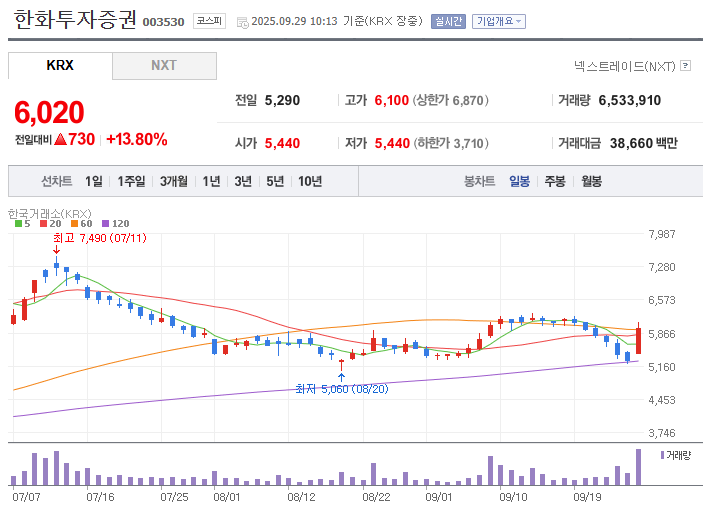Open the 기업개요 dropdown

click(x=499, y=21)
